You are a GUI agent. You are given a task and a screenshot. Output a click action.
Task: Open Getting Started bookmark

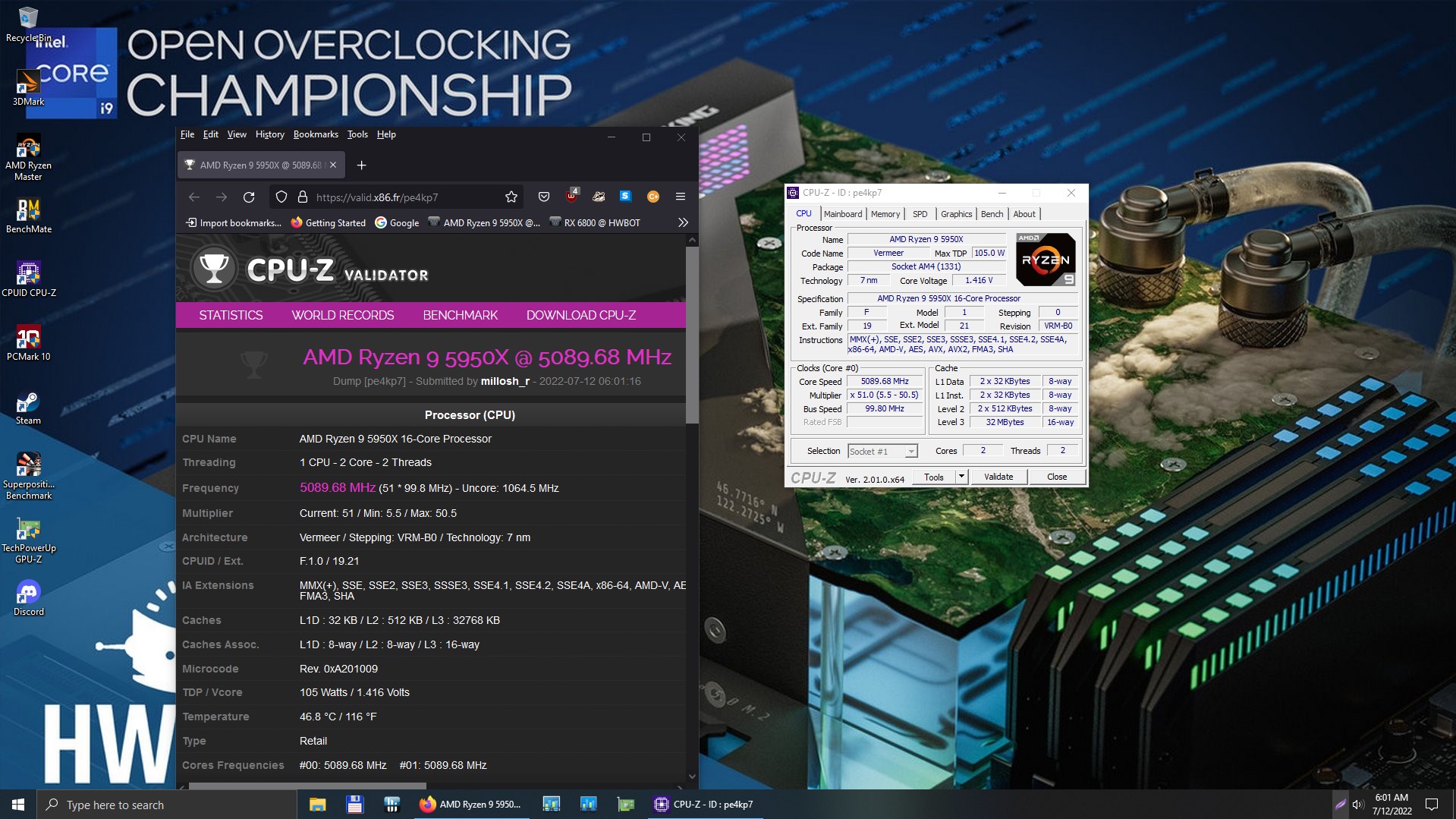point(329,222)
